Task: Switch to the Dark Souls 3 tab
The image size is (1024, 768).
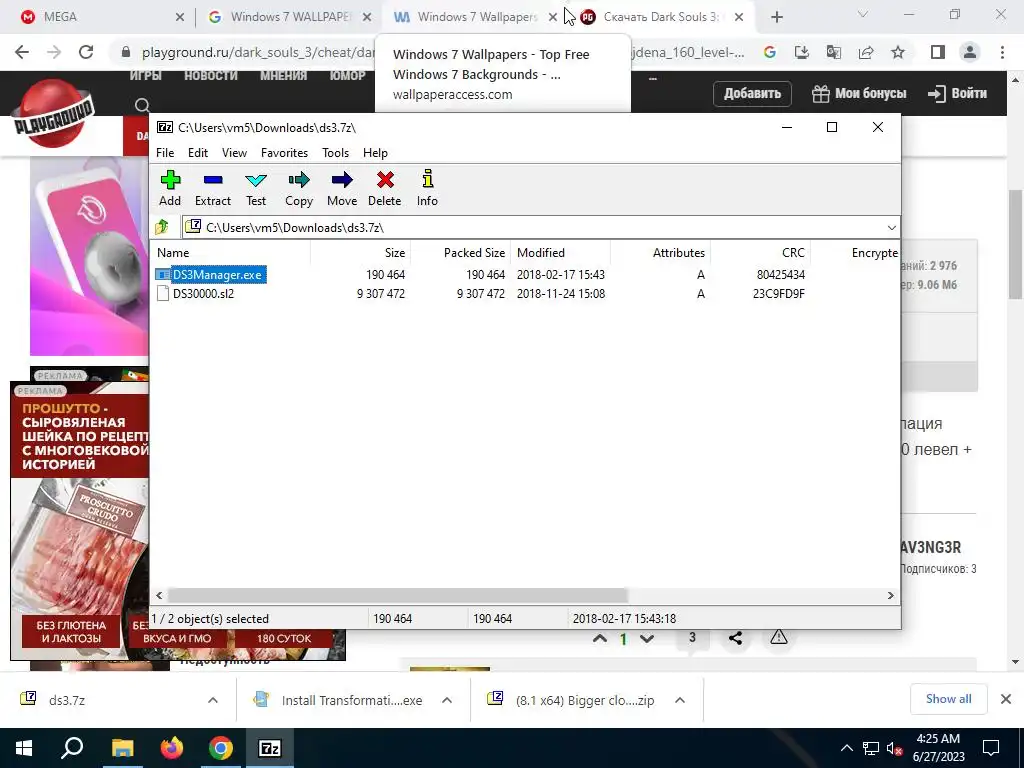Action: tap(663, 17)
